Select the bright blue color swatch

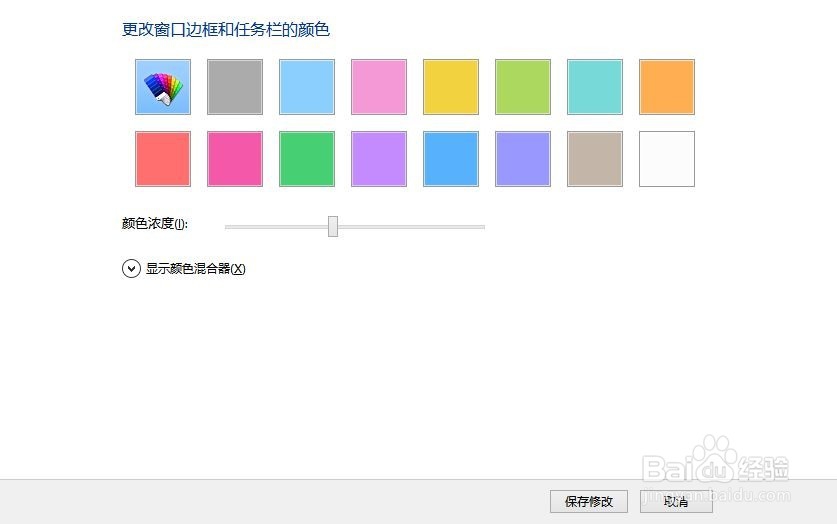pos(451,159)
